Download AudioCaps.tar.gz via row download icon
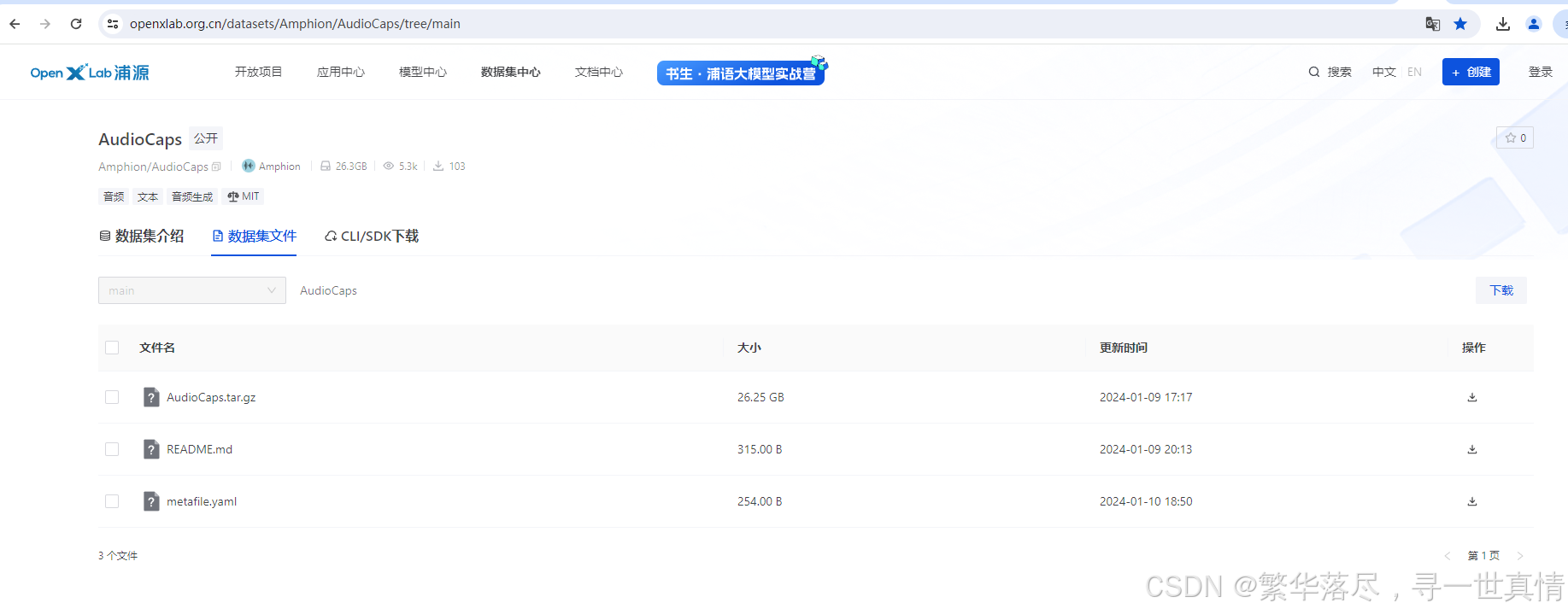Viewport: 1568px width, 614px height. [x=1472, y=397]
